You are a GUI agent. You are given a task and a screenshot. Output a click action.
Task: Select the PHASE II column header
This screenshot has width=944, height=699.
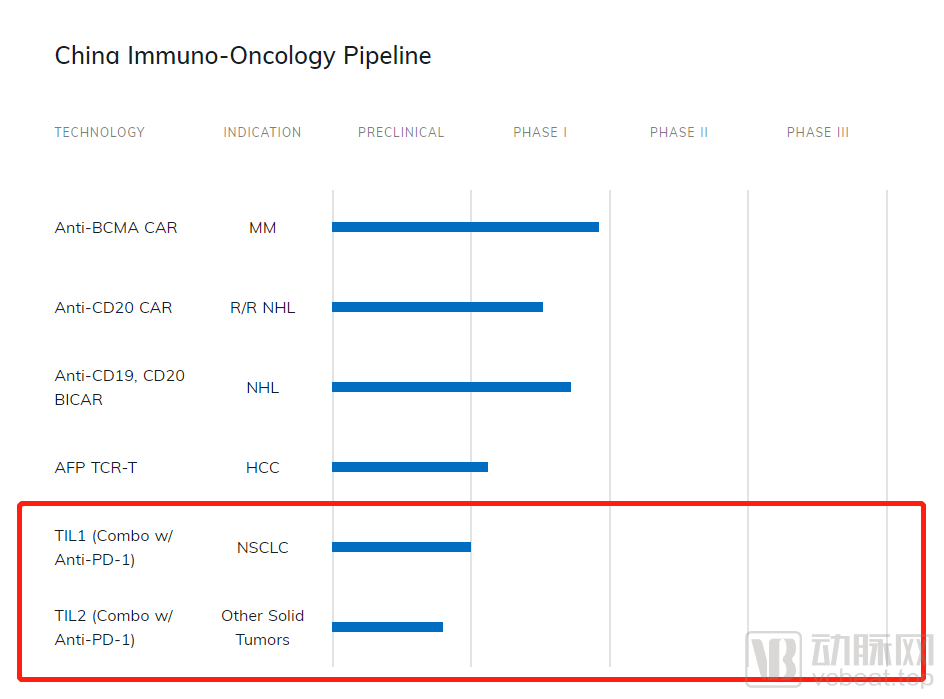(x=679, y=132)
